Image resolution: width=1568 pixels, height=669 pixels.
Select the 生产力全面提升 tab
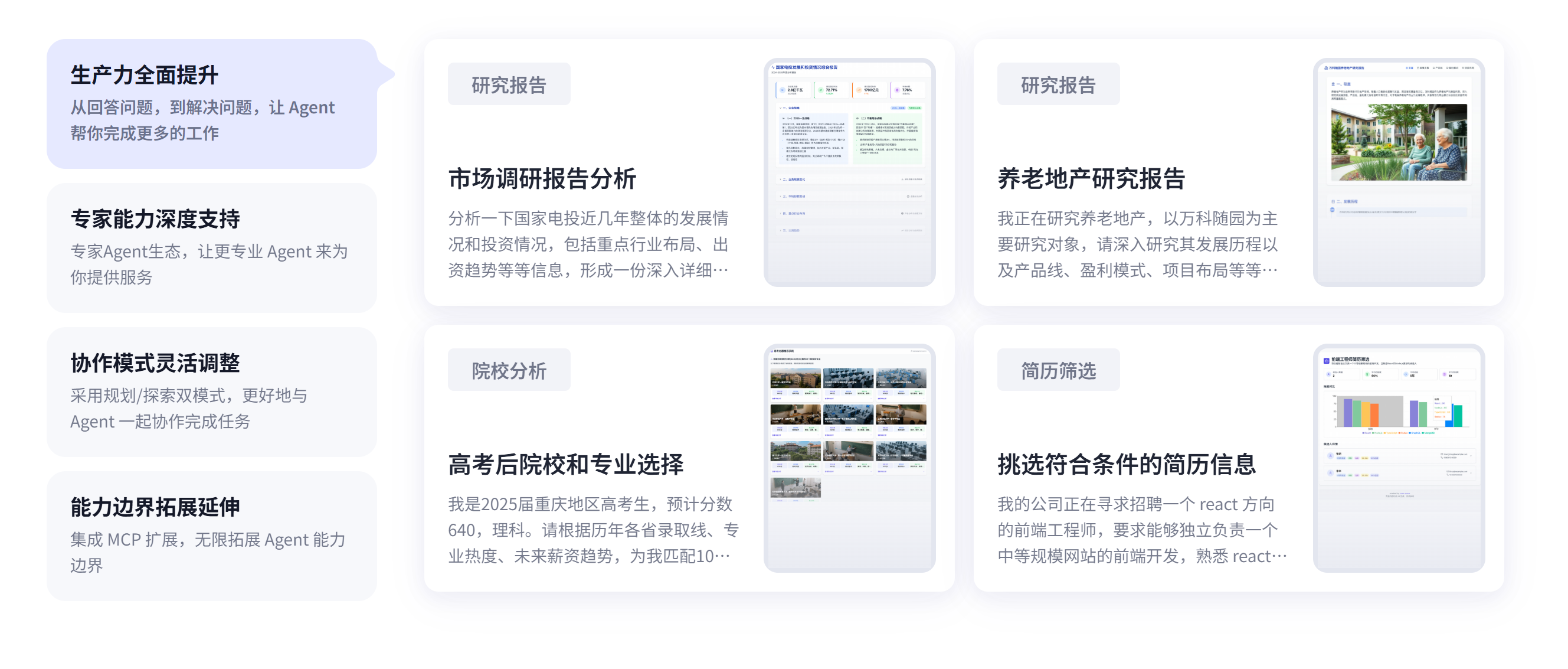(211, 103)
